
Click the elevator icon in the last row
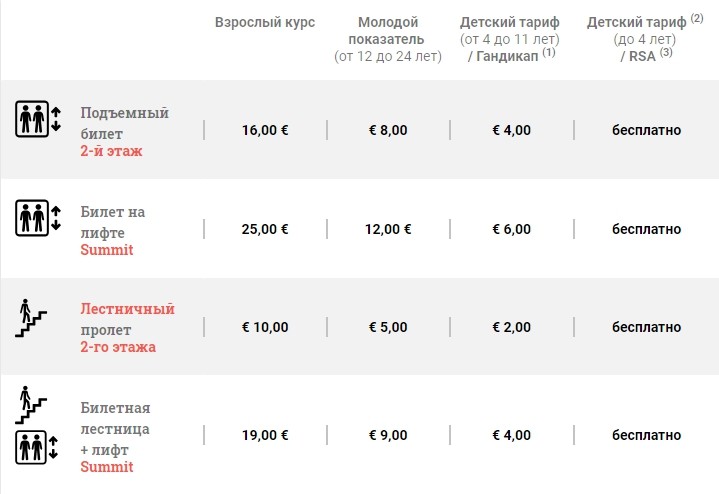(37, 447)
